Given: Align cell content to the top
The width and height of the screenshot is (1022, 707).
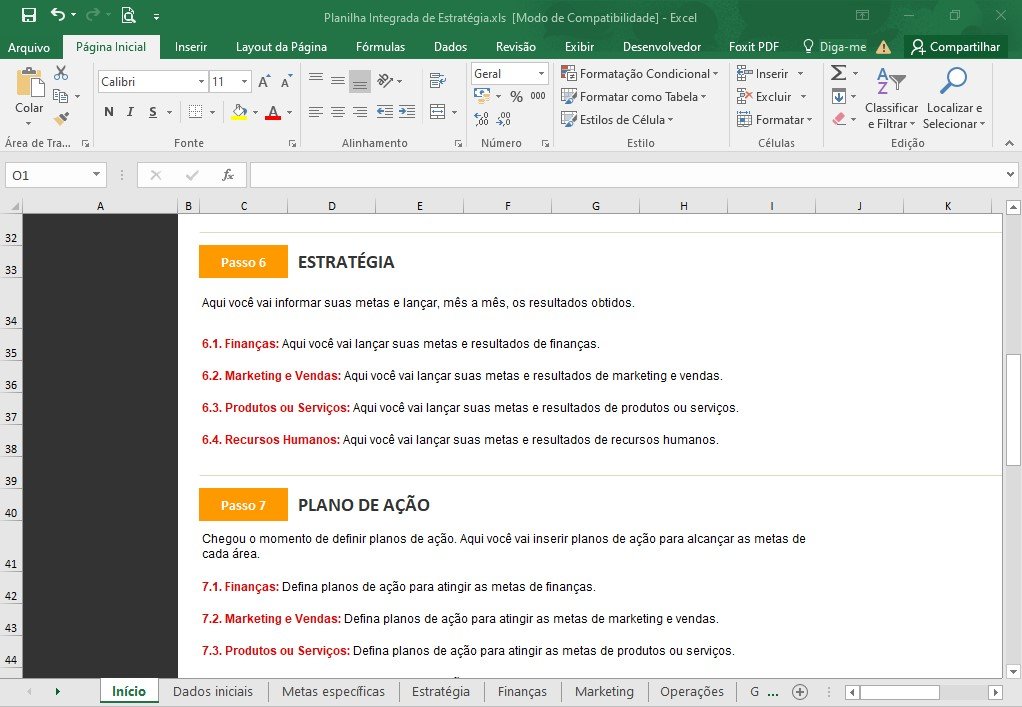Looking at the screenshot, I should click(315, 80).
